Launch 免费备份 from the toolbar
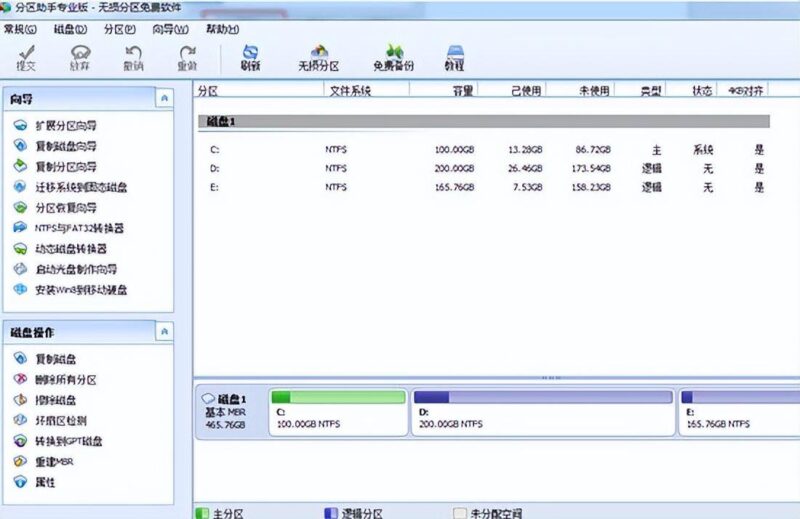The height and width of the screenshot is (519, 800). pyautogui.click(x=393, y=57)
